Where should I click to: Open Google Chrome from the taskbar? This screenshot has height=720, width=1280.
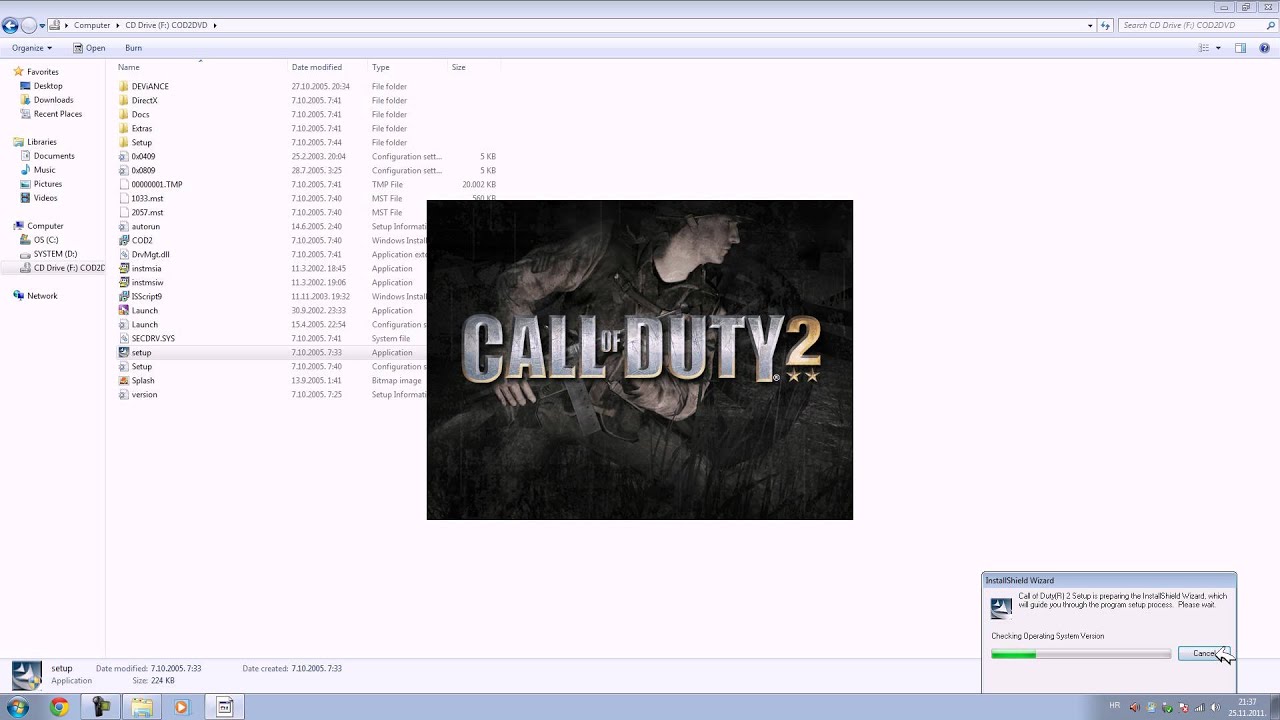[59, 707]
